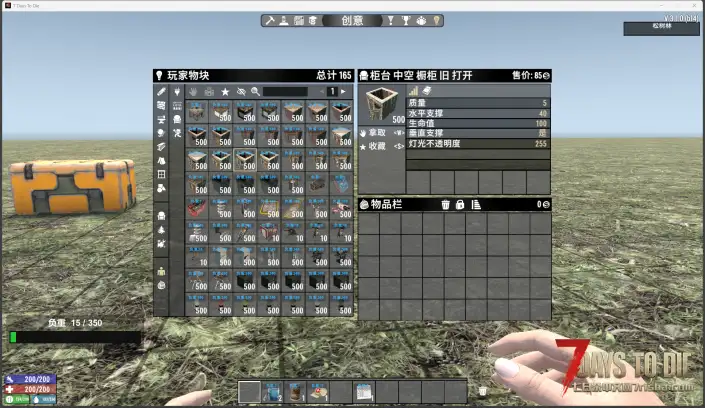Click the 总计 165 total label

[334, 75]
